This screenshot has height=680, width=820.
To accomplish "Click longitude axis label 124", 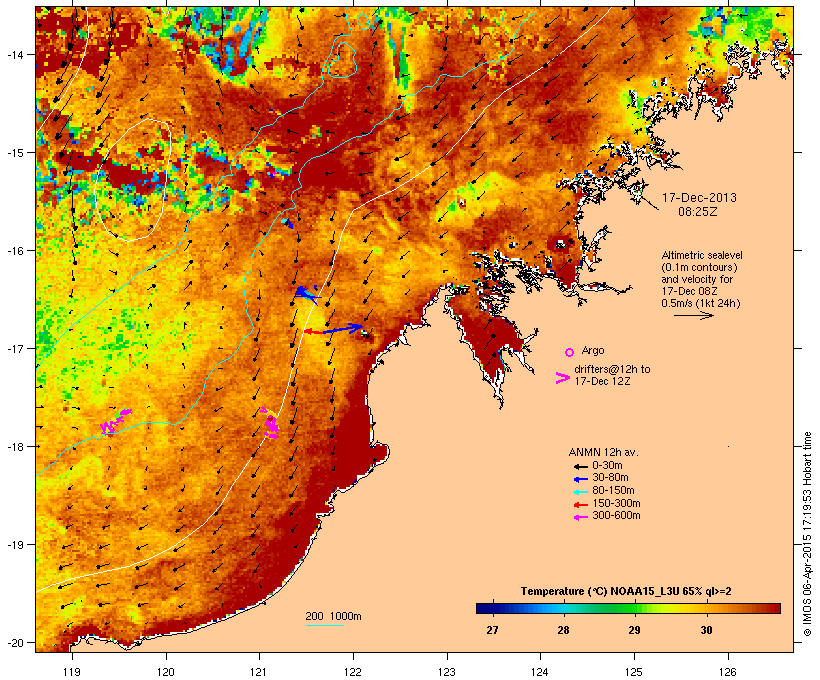I will tap(540, 672).
